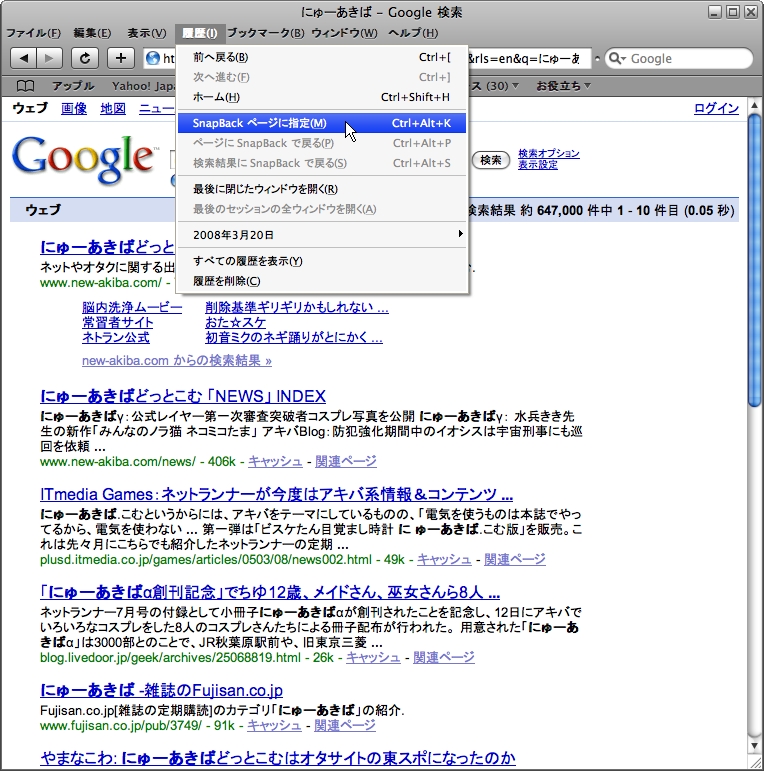The width and height of the screenshot is (764, 771).
Task: Open にゅーあきばどっとこむ「NEWS」INDEX result
Action: (x=183, y=396)
